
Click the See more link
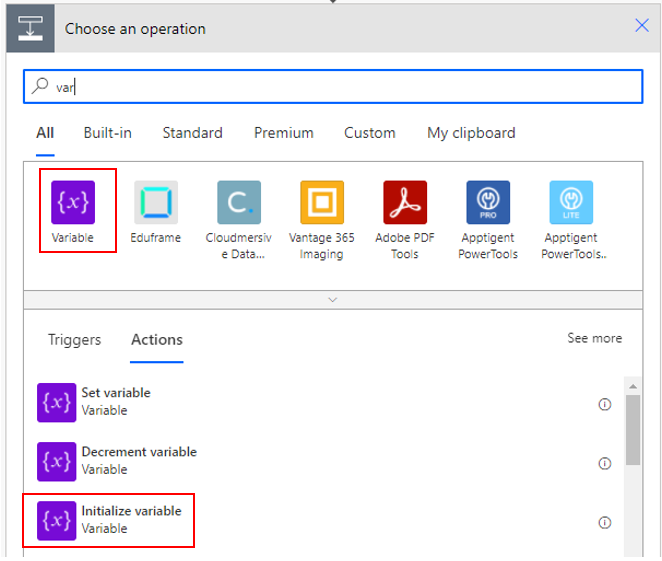[x=594, y=338]
